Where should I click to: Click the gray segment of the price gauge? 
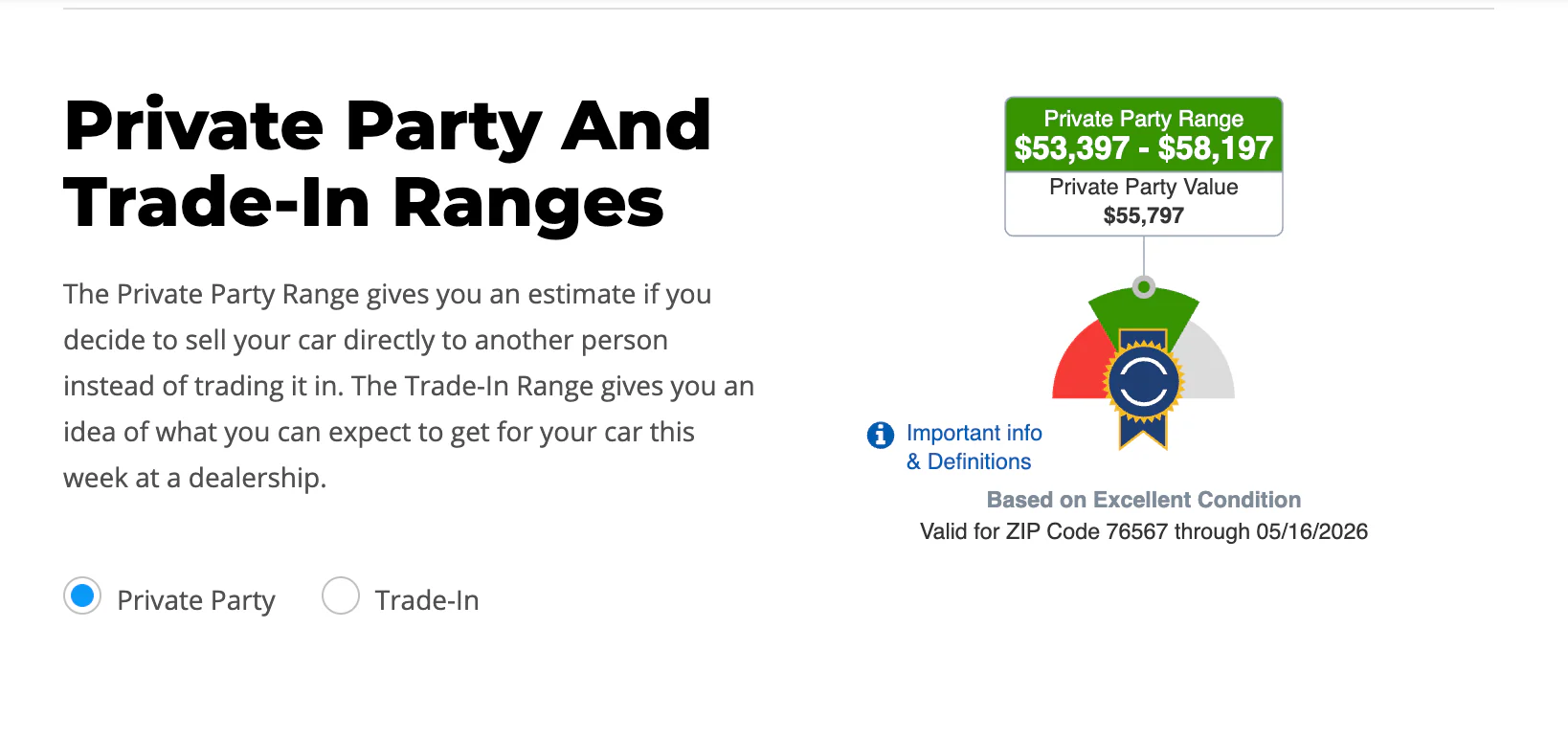point(1208,366)
